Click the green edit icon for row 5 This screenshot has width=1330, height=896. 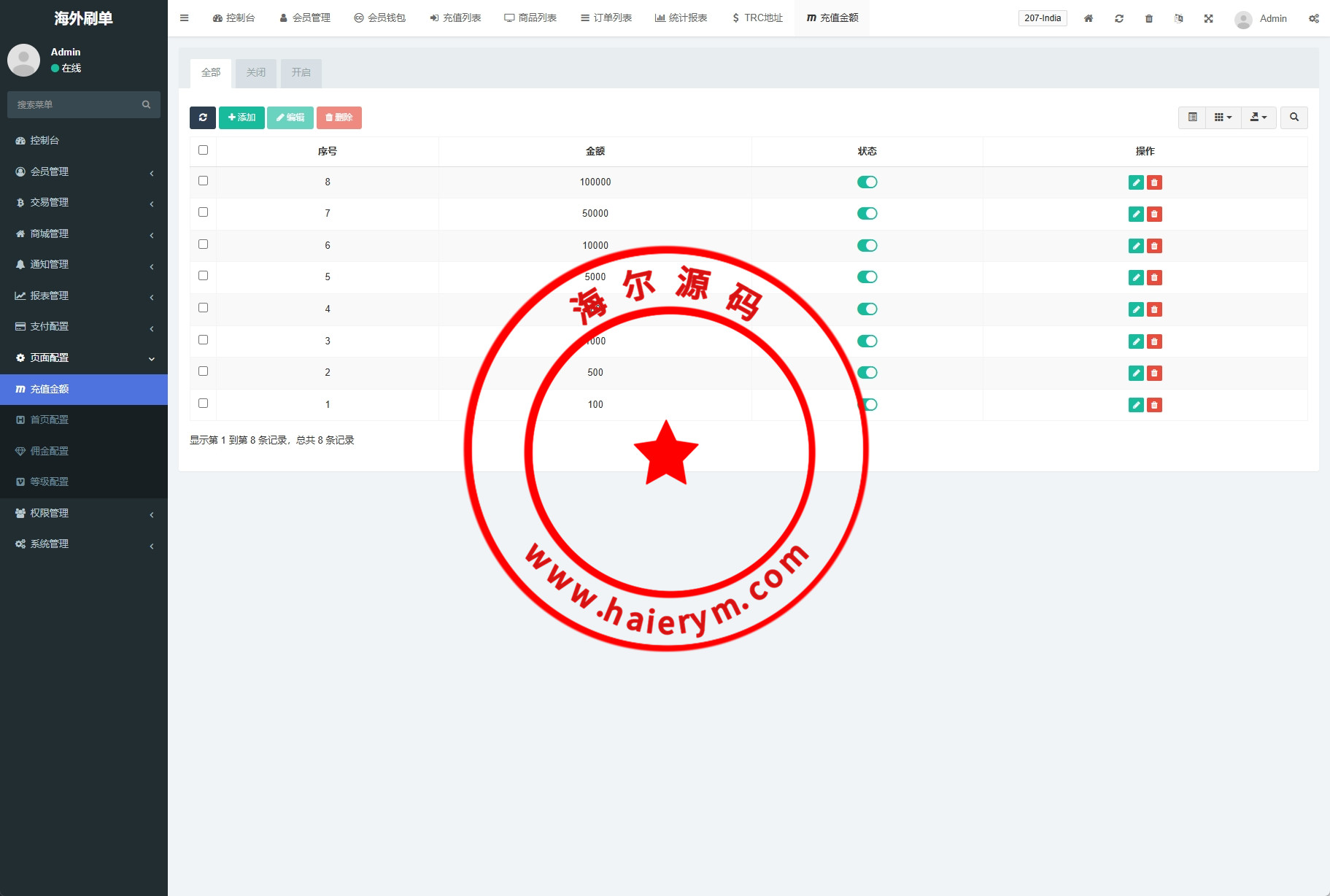[x=1136, y=277]
